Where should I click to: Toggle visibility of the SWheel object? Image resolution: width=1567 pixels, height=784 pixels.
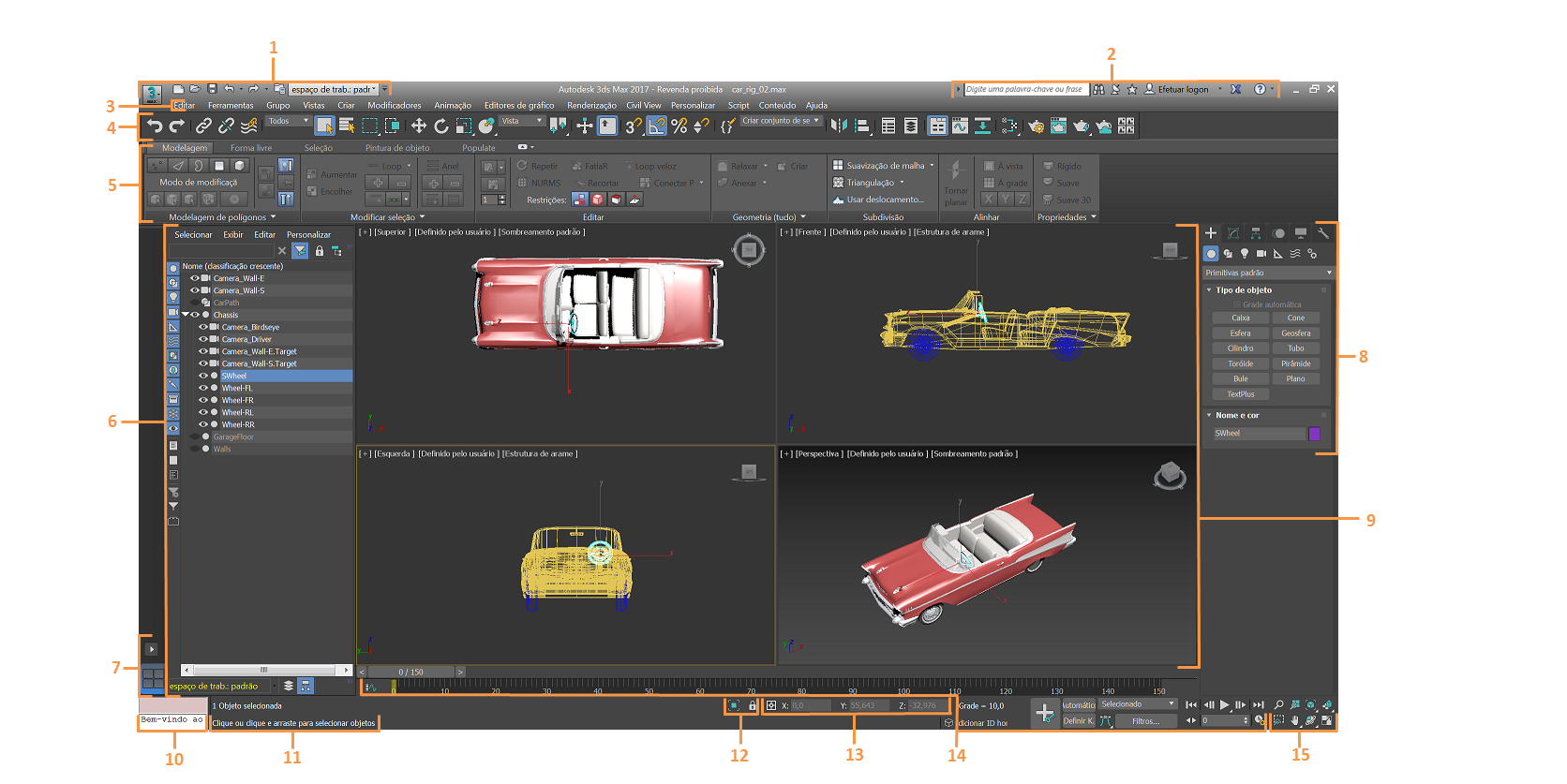pos(203,376)
